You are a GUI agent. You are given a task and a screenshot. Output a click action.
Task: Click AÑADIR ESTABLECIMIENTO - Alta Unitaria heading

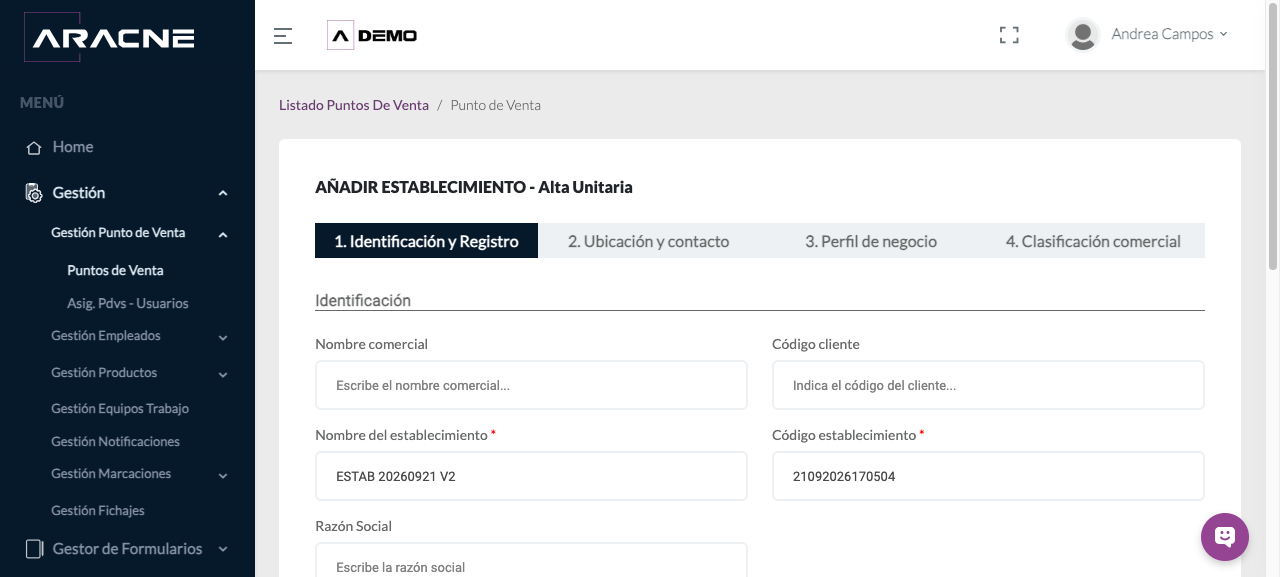click(473, 187)
